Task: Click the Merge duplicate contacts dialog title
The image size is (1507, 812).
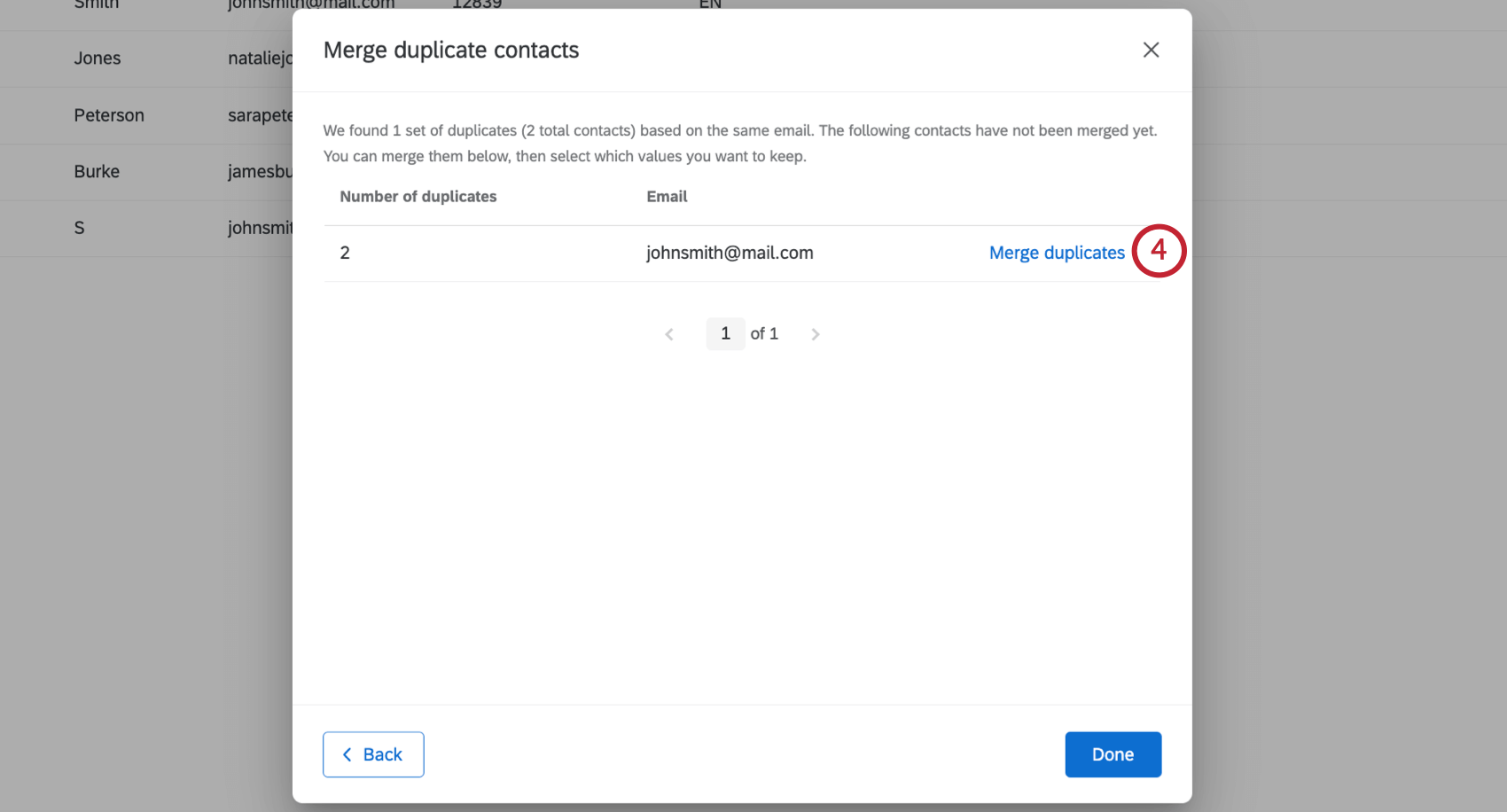Action: click(x=451, y=50)
